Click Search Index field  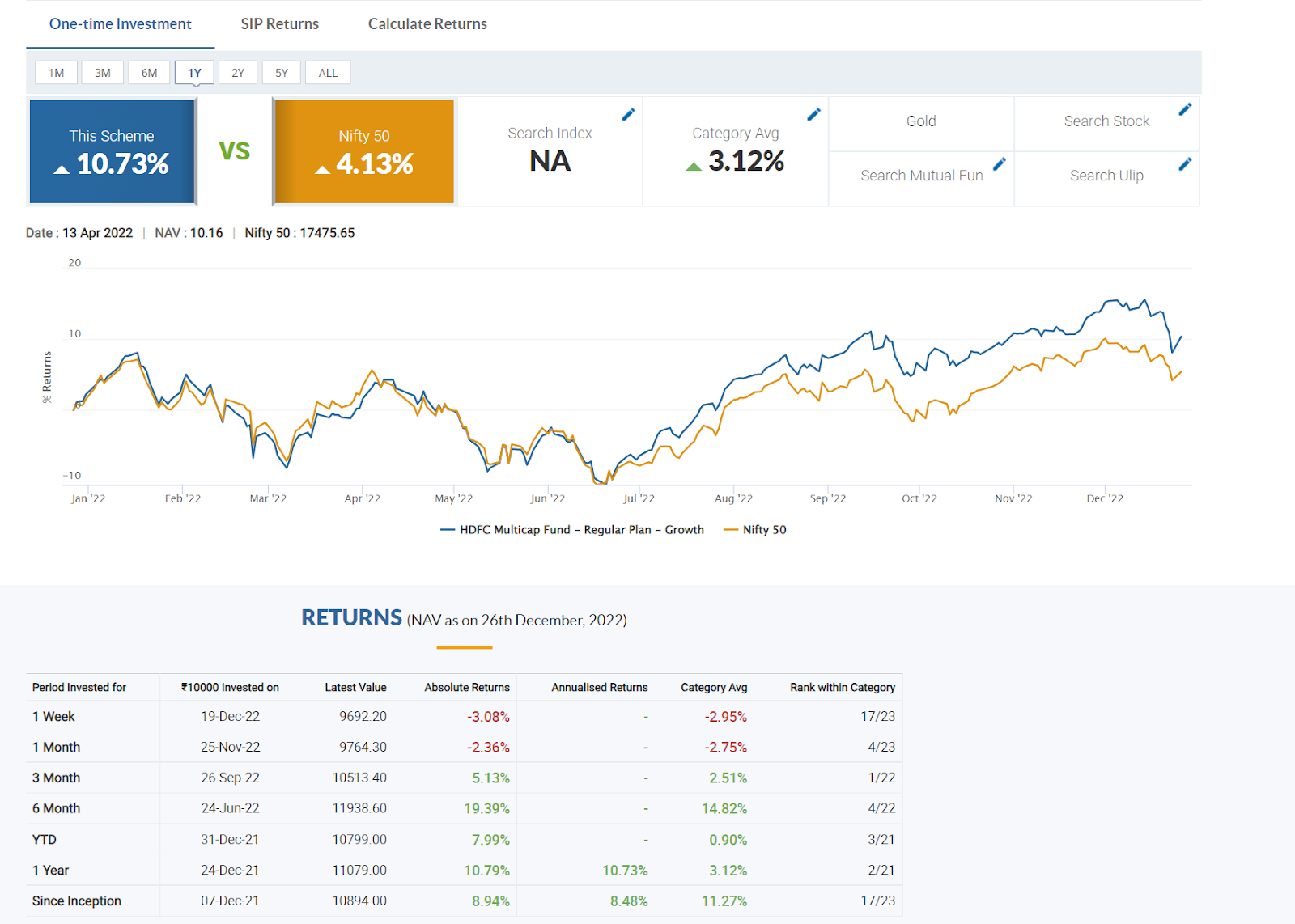point(550,134)
